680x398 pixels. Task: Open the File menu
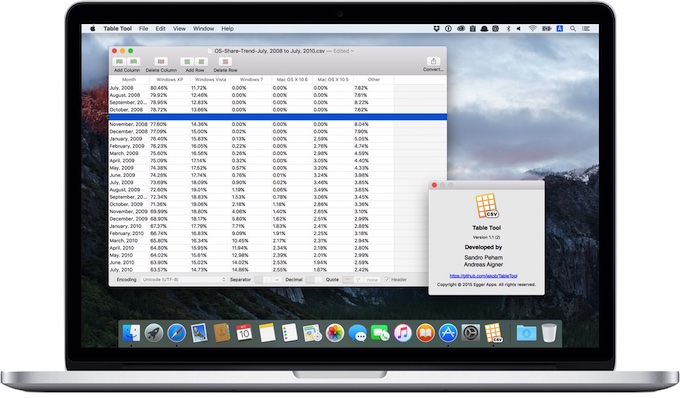[x=144, y=29]
